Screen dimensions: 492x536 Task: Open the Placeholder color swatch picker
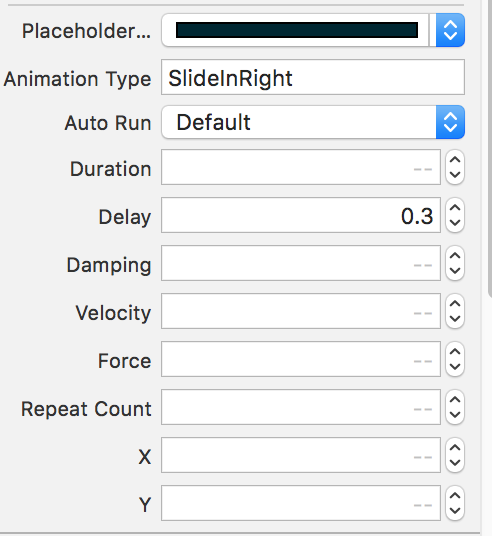[x=296, y=30]
